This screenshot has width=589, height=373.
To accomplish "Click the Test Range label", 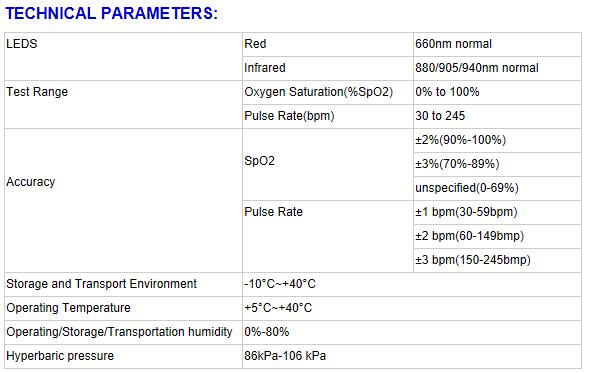I will pyautogui.click(x=37, y=92).
